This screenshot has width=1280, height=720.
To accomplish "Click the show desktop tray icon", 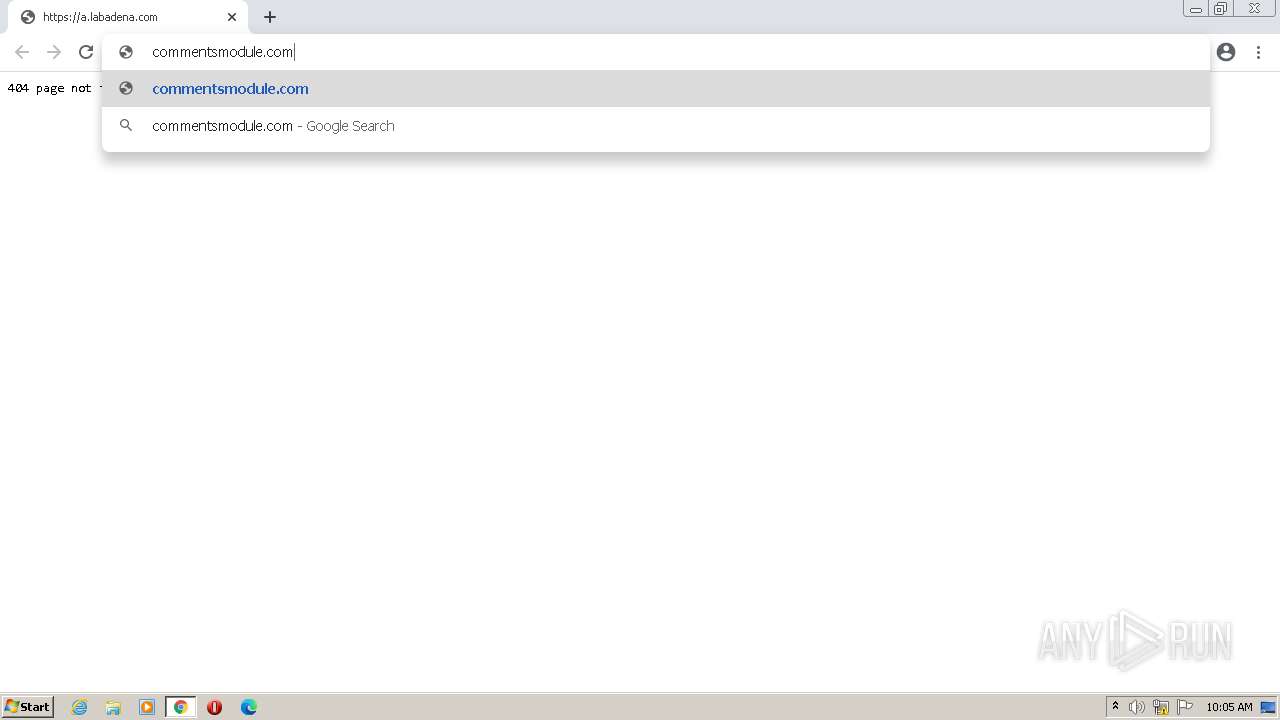I will (1268, 707).
